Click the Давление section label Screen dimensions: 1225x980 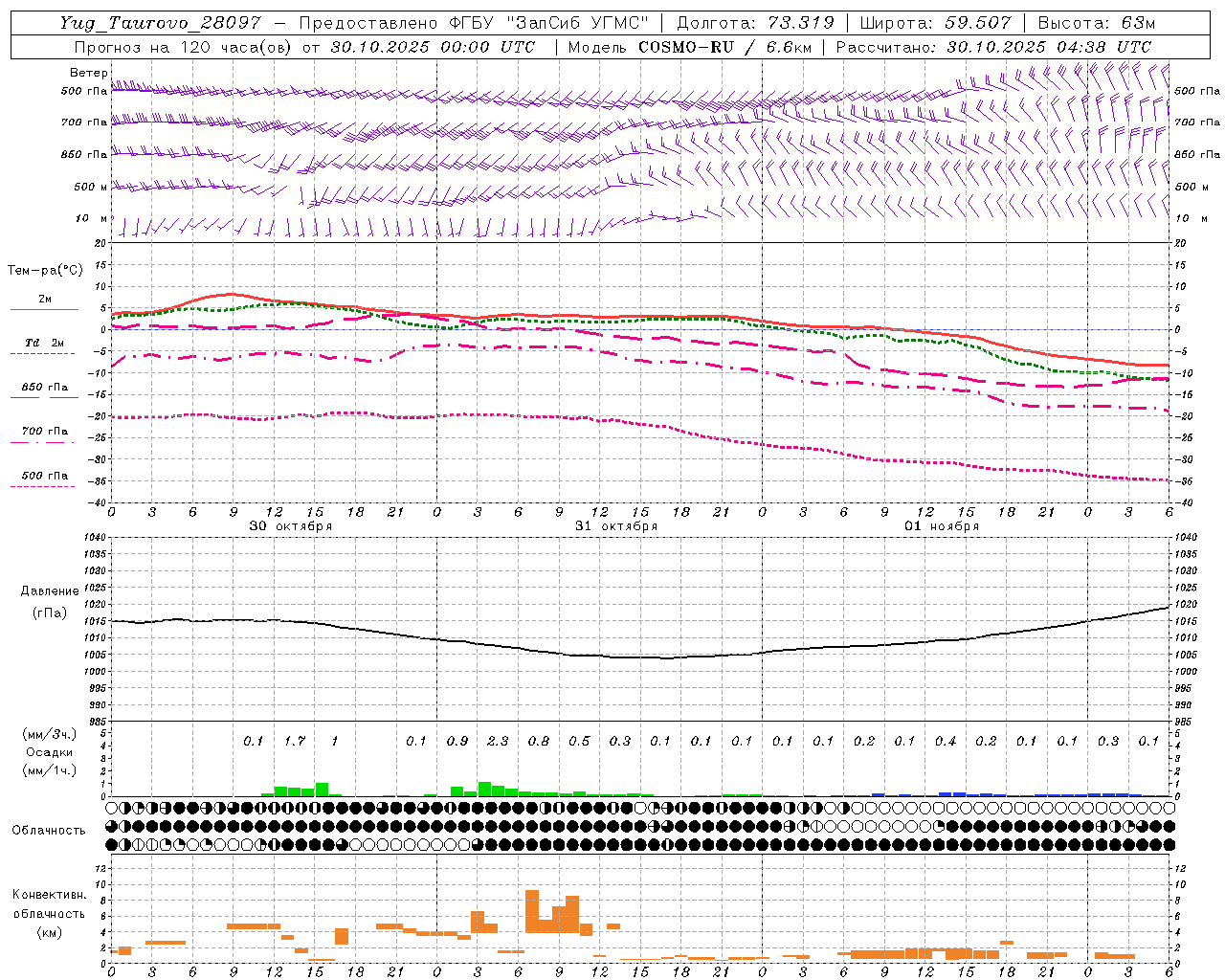(x=50, y=591)
